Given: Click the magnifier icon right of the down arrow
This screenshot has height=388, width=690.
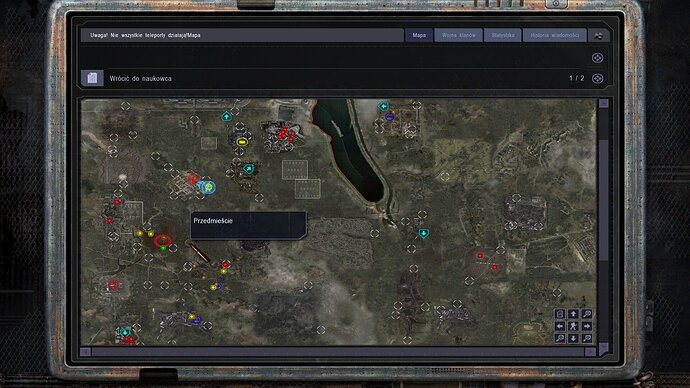Looking at the screenshot, I should (x=587, y=338).
